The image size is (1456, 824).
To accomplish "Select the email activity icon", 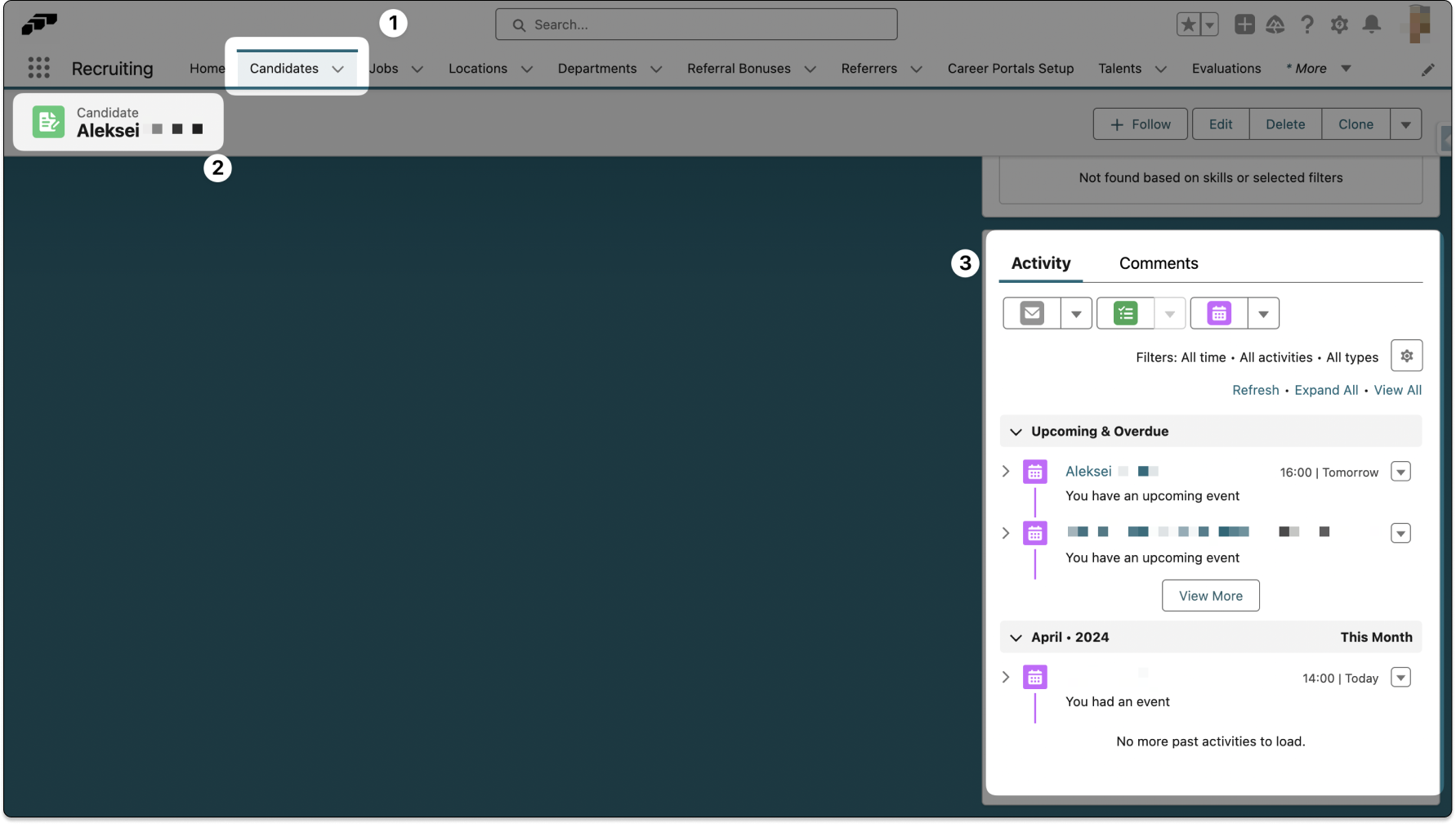I will tap(1030, 313).
